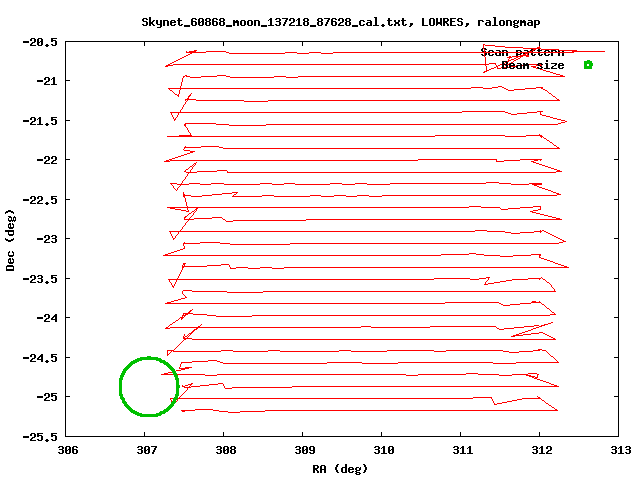Viewport: 640px width, 480px height.
Task: Click the -25.5 tick label on Dec axis
Action: 40,437
